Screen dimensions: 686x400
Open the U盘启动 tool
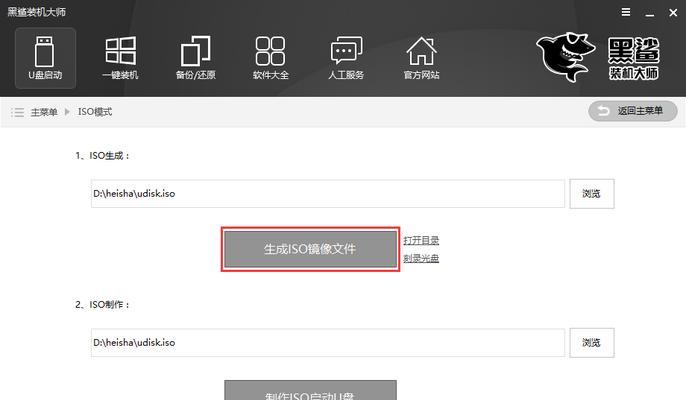(45, 58)
